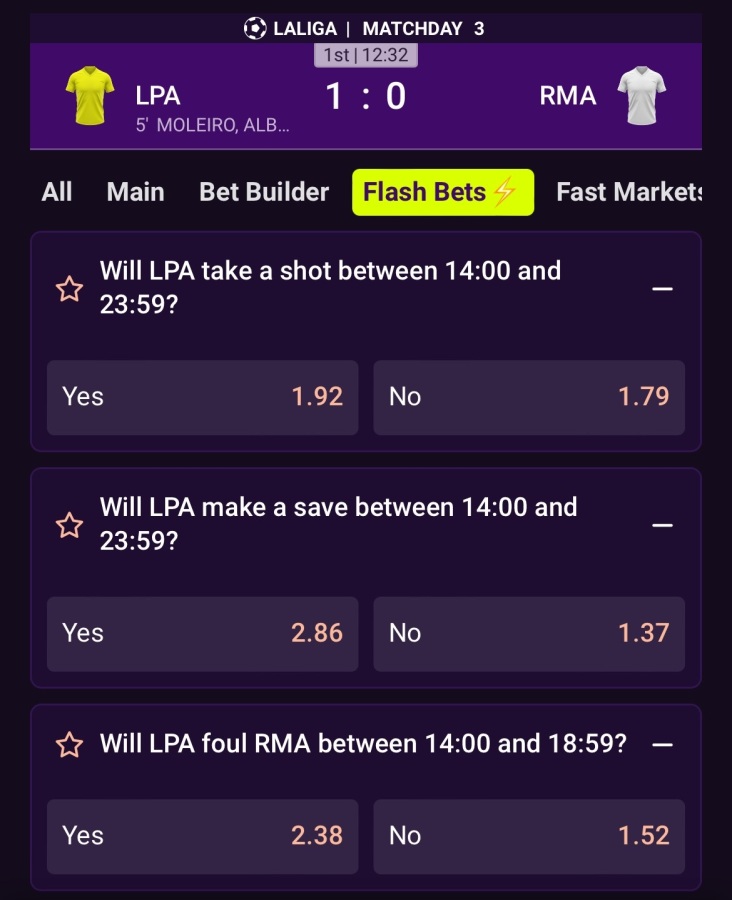Go to the Fast Markets tab
This screenshot has width=732, height=900.
[x=629, y=192]
